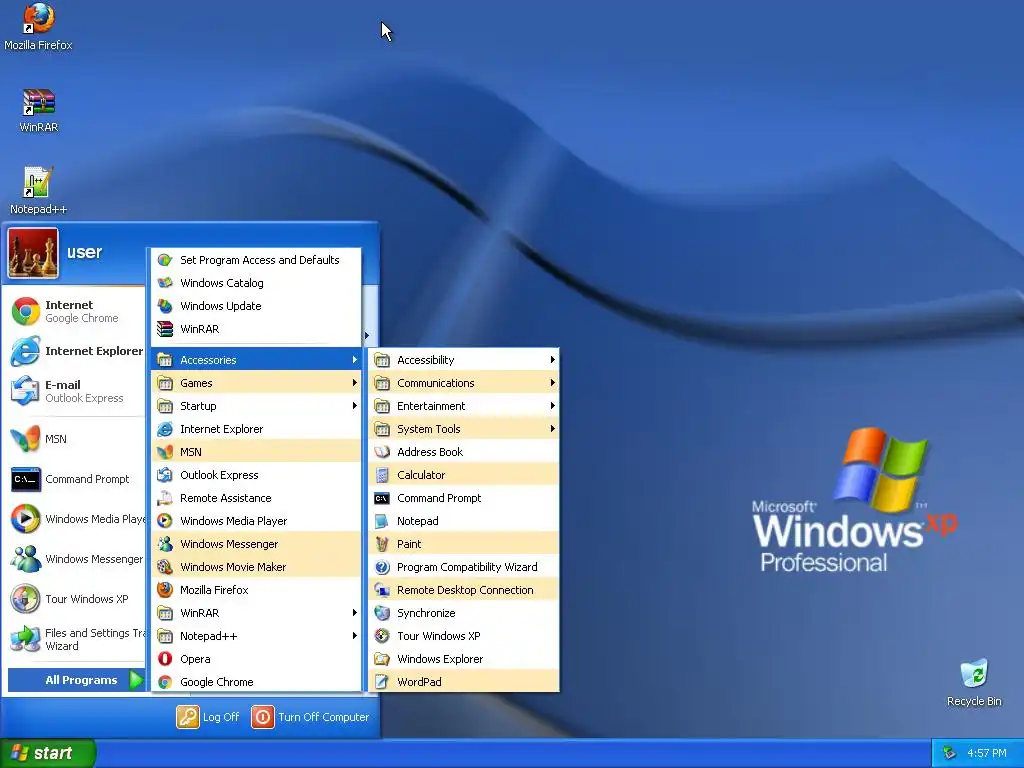Click the Turn Off Computer button

(x=311, y=717)
